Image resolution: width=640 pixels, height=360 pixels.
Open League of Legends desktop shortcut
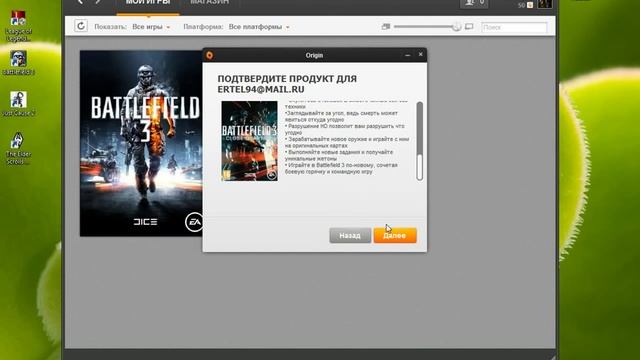pyautogui.click(x=18, y=26)
